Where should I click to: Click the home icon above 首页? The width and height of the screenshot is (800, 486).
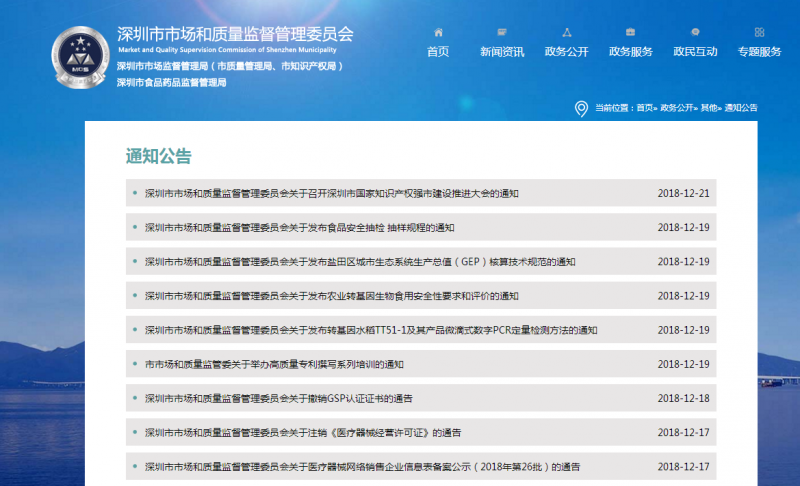[x=437, y=32]
